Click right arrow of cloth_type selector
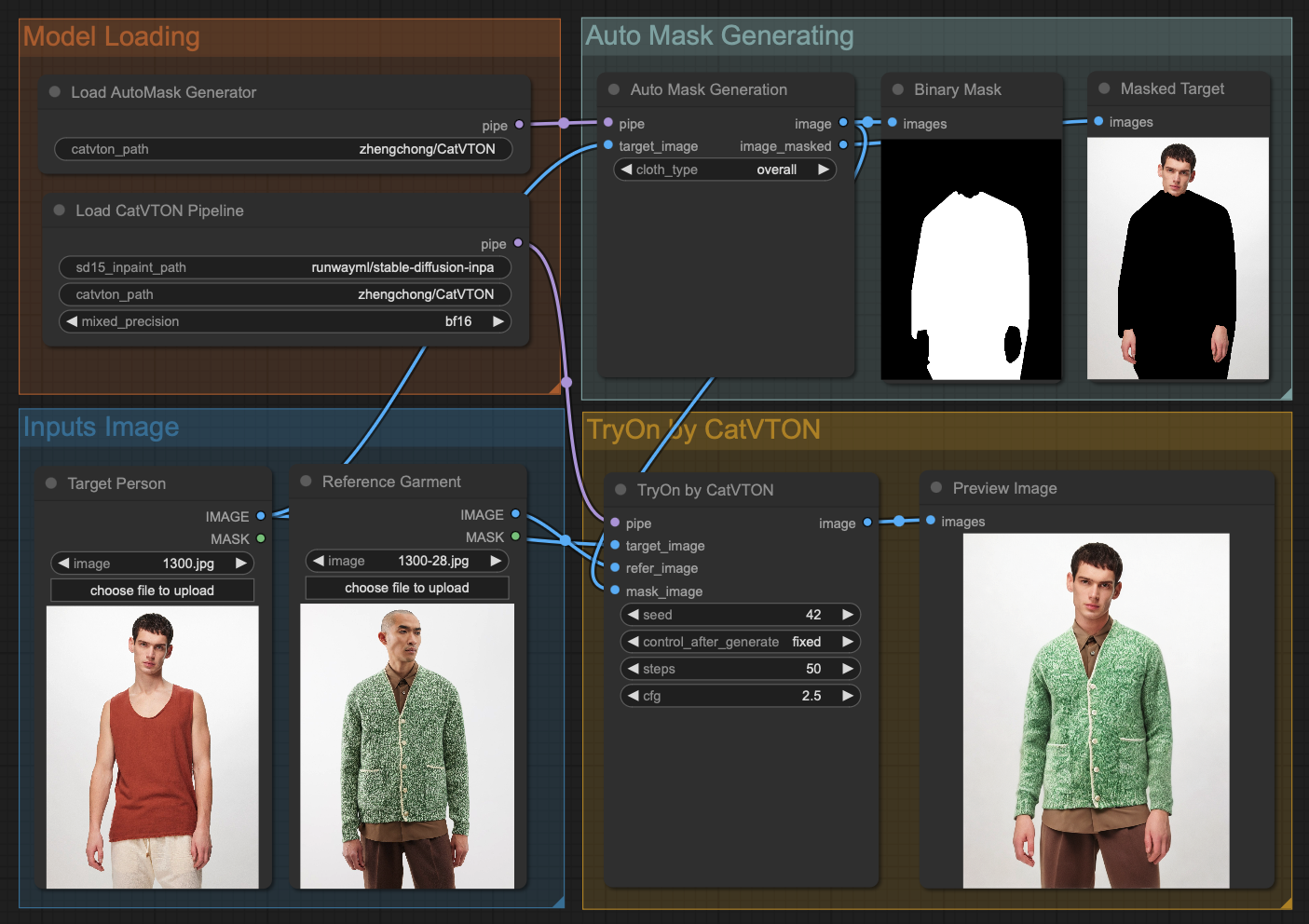The width and height of the screenshot is (1309, 924). [x=824, y=170]
